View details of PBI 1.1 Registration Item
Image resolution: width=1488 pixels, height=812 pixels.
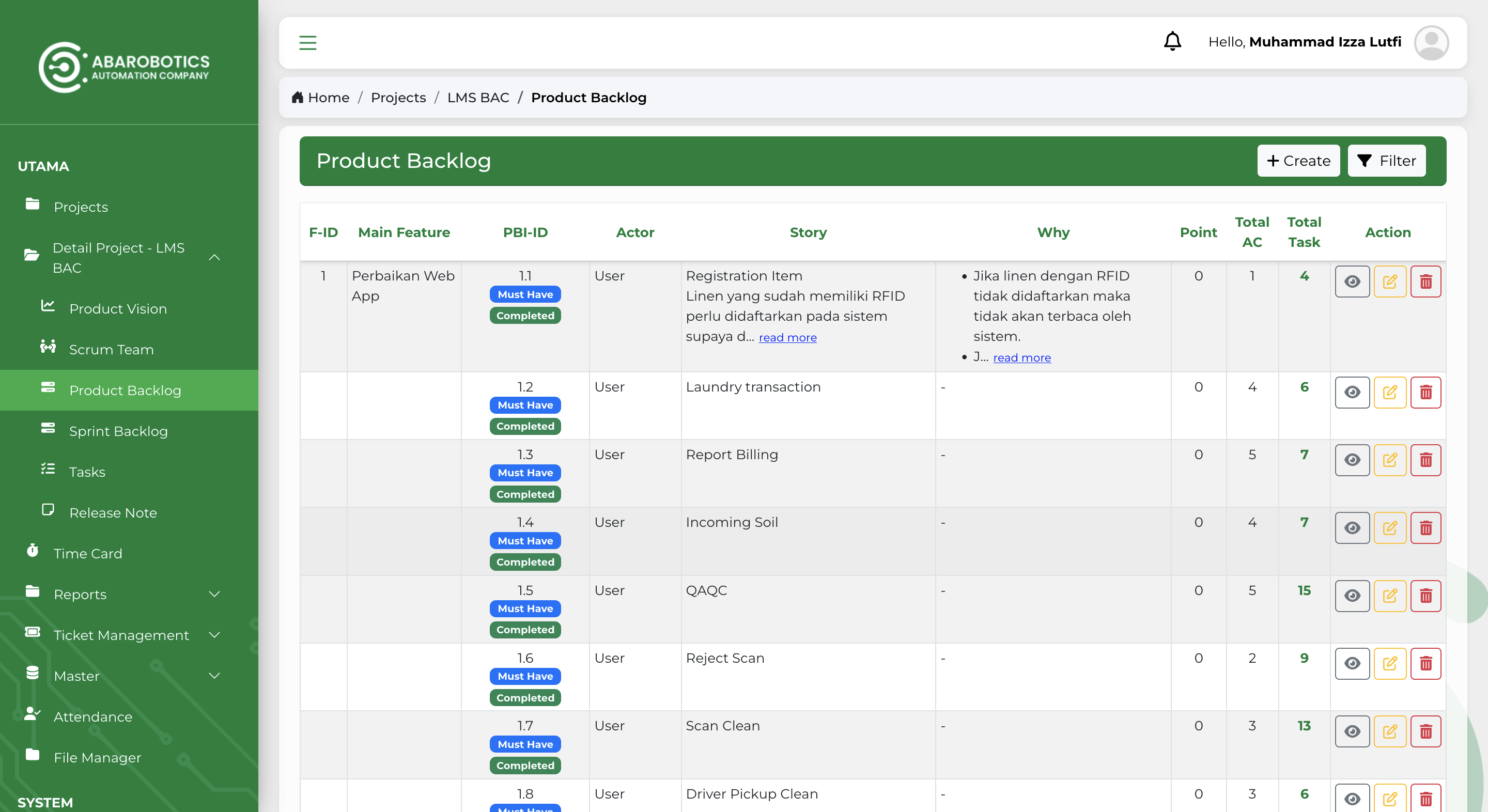pyautogui.click(x=1352, y=282)
